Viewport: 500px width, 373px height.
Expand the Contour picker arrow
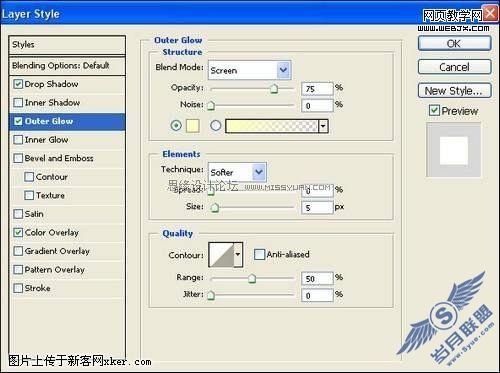coord(238,255)
